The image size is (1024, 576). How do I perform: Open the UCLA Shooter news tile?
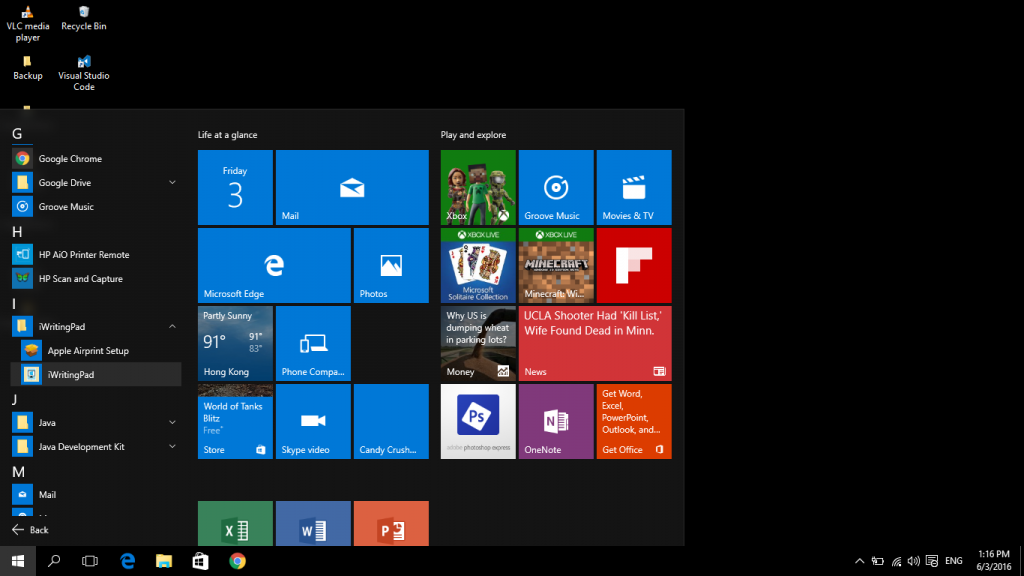click(x=594, y=343)
